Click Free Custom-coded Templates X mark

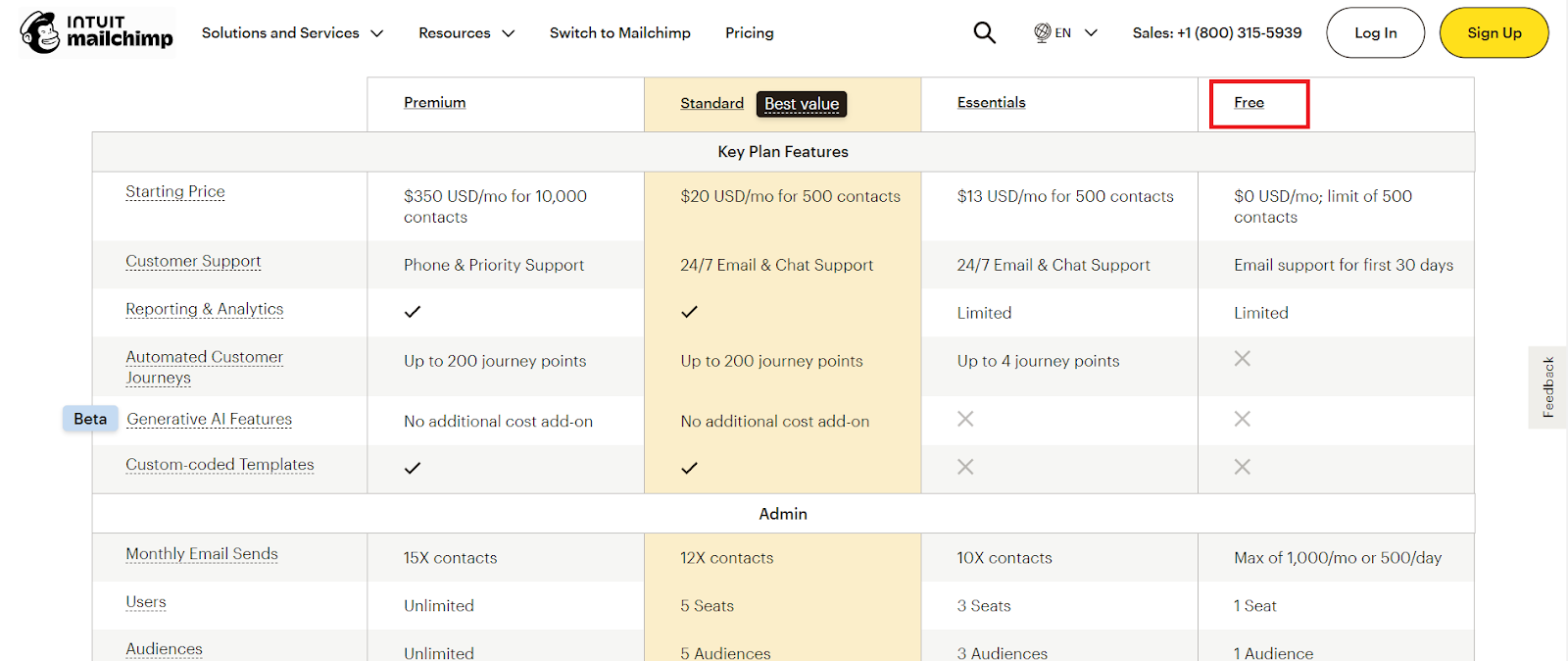(1243, 467)
